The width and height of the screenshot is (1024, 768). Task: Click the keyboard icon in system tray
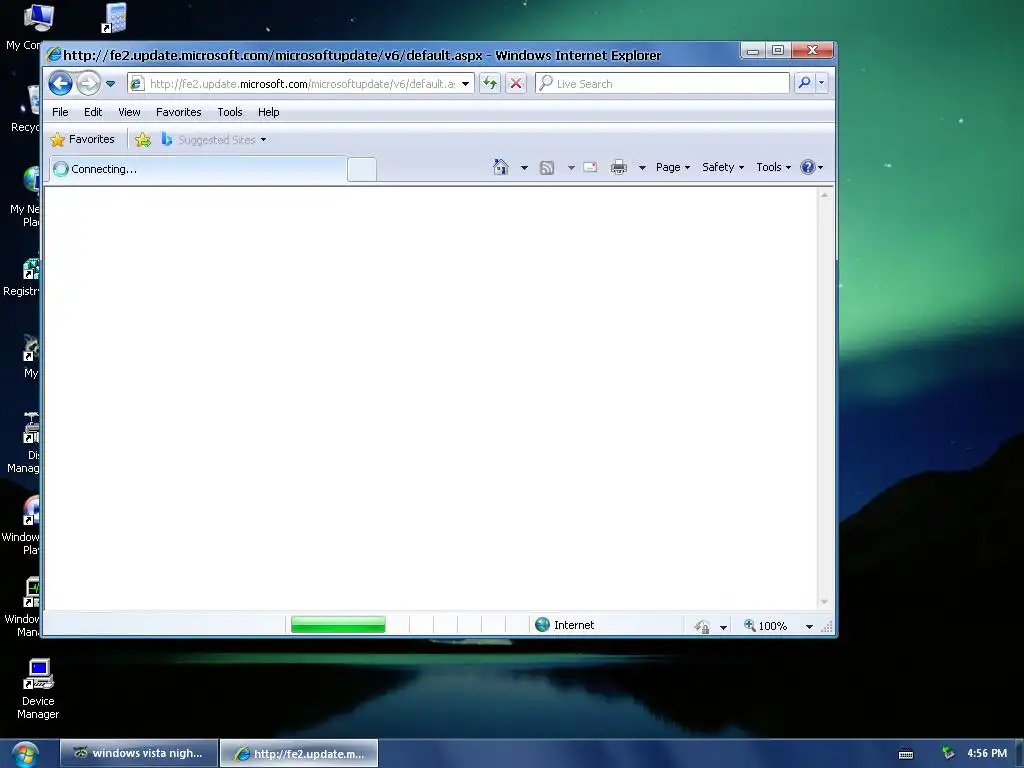pyautogui.click(x=906, y=754)
